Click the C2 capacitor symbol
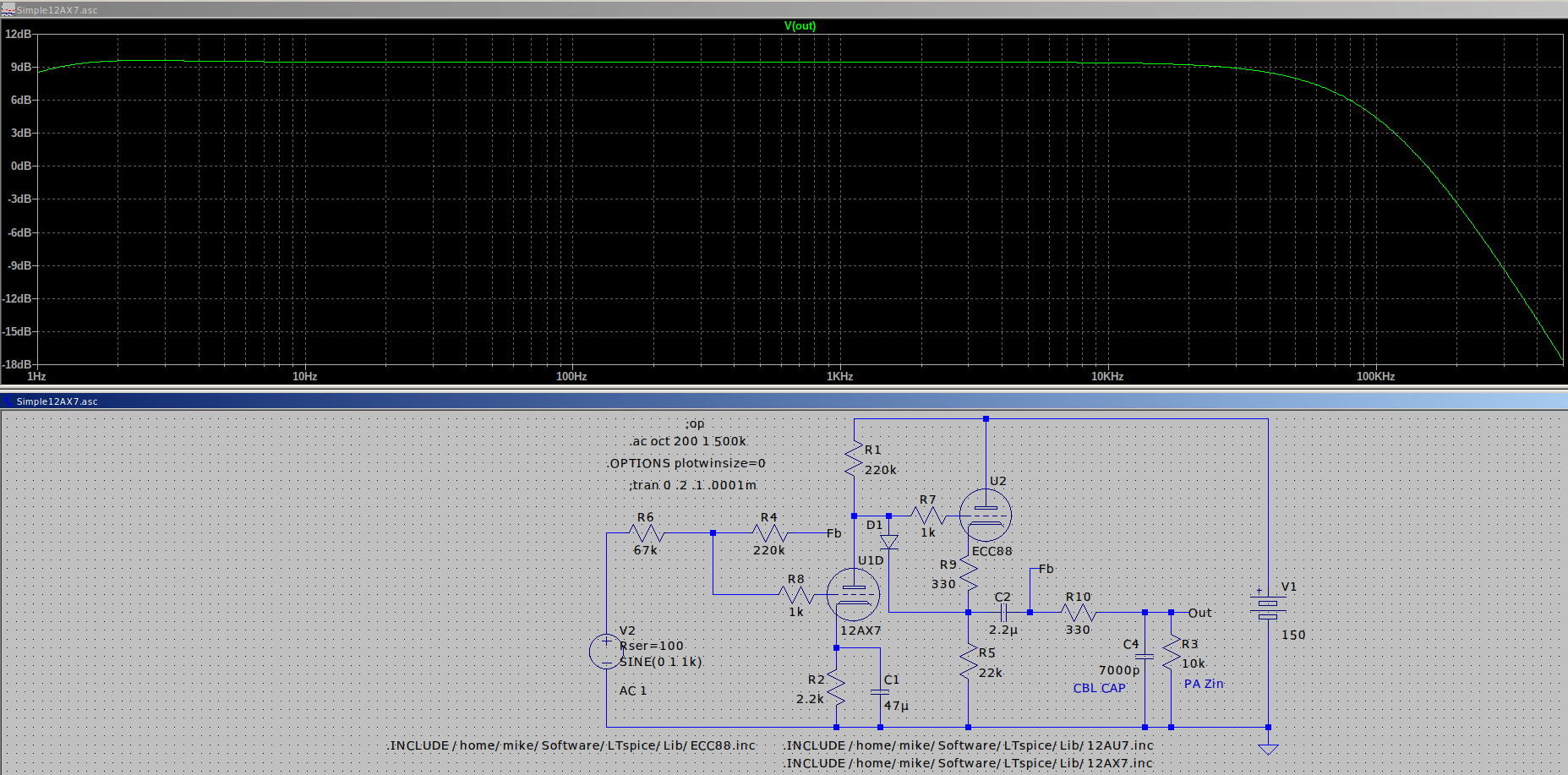The height and width of the screenshot is (775, 1568). [1003, 612]
